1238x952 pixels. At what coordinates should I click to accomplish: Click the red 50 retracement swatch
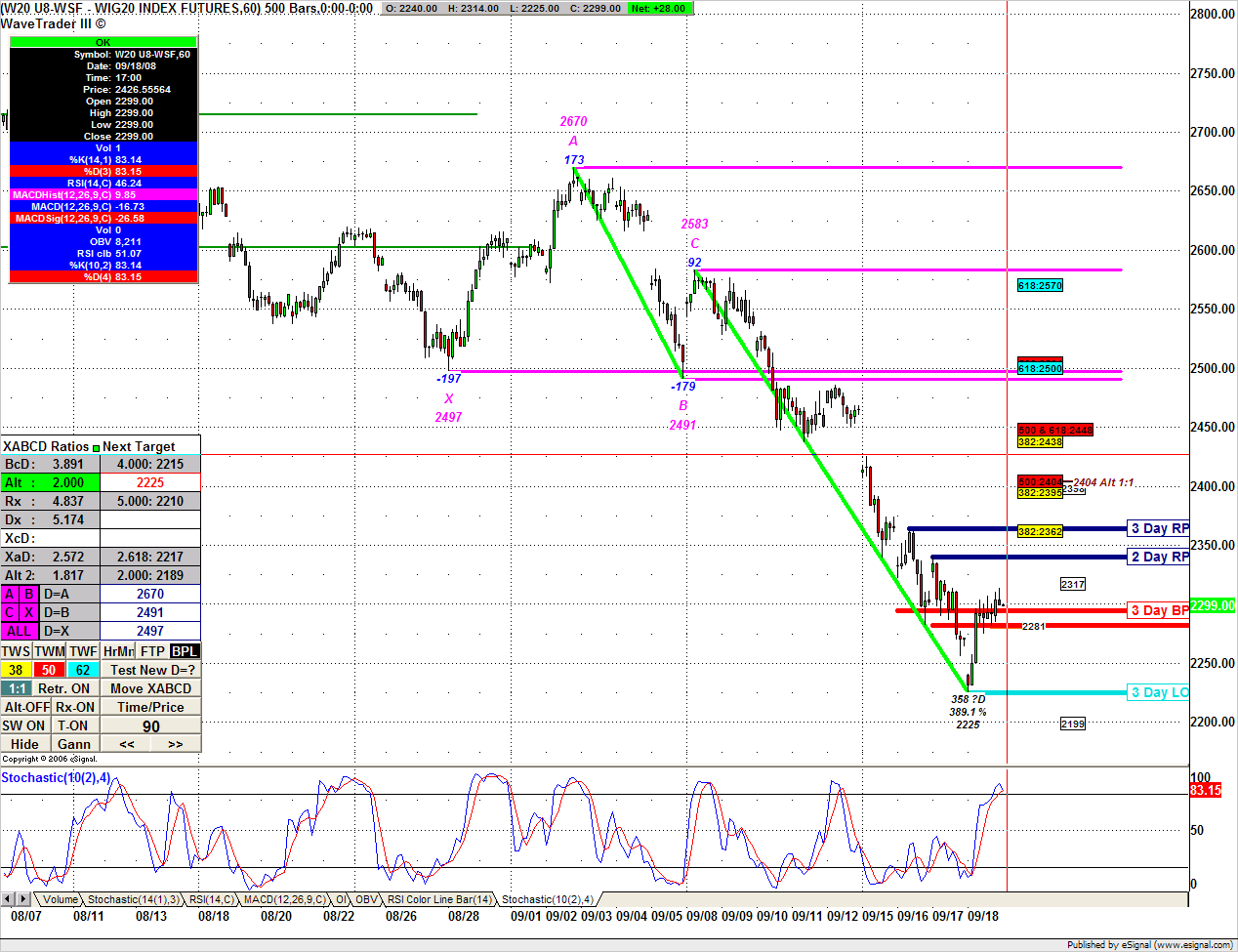(x=50, y=670)
